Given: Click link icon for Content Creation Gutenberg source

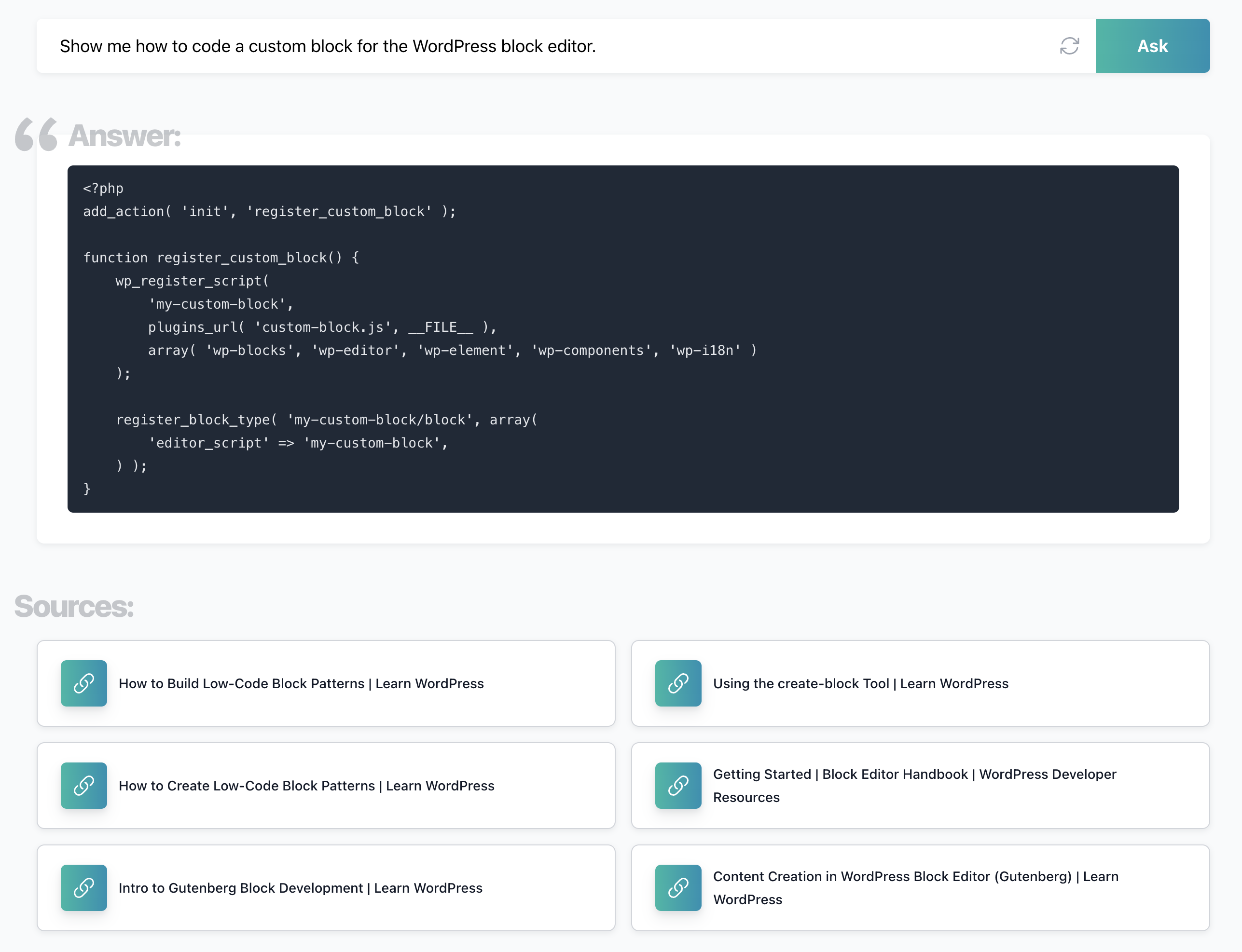Looking at the screenshot, I should pyautogui.click(x=678, y=887).
